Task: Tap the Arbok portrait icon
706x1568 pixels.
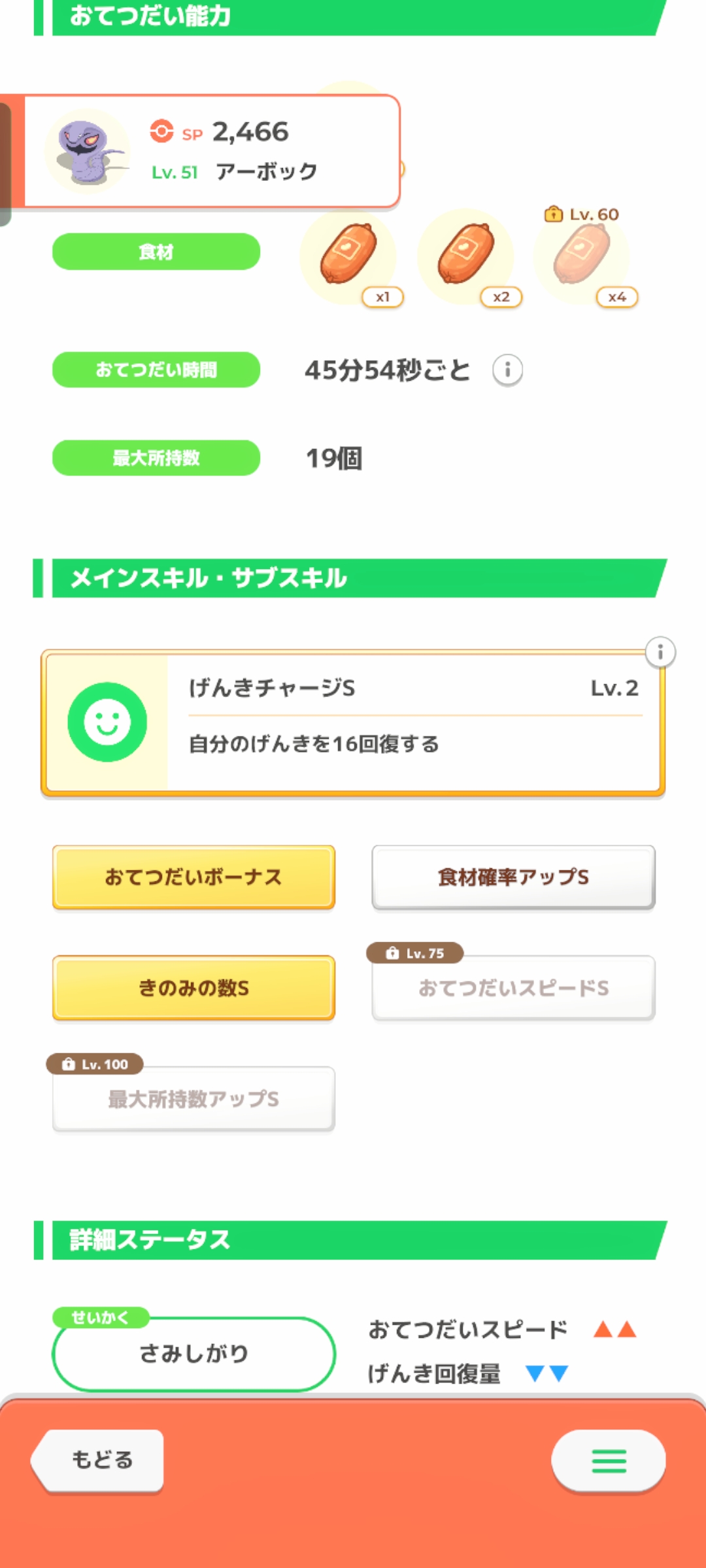Action: point(88,152)
